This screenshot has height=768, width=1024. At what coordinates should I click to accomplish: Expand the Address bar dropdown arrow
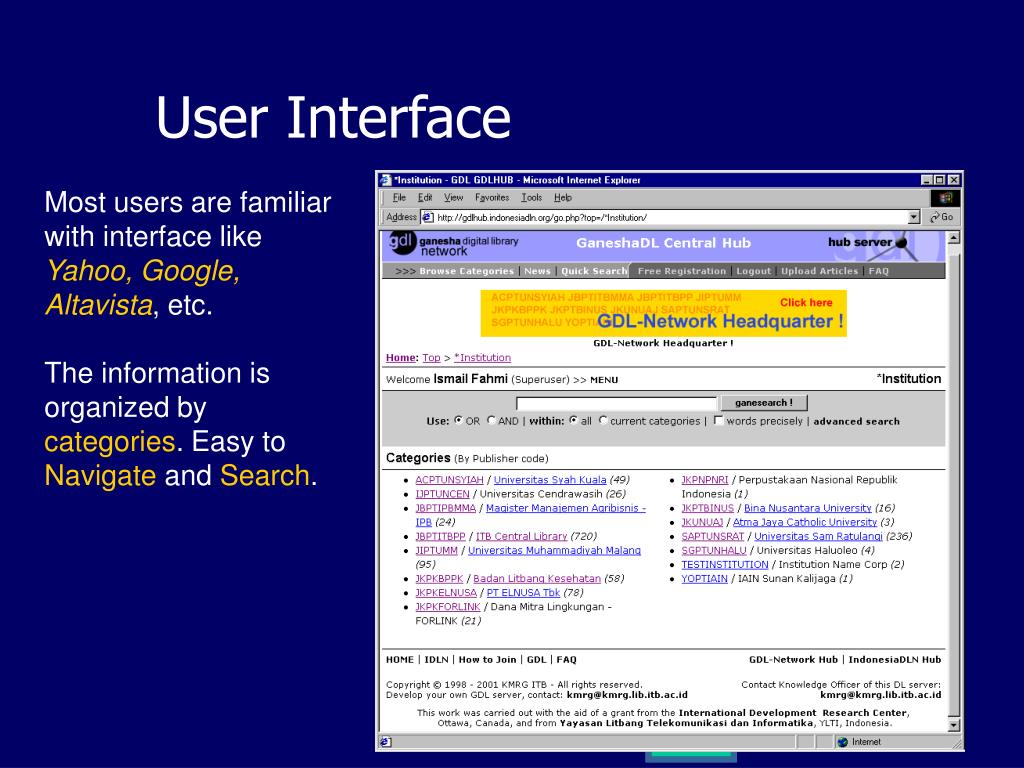point(914,217)
